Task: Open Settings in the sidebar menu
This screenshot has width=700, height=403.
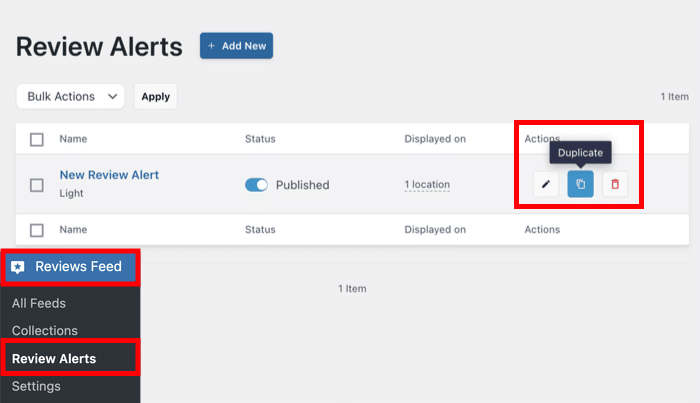Action: [x=36, y=386]
